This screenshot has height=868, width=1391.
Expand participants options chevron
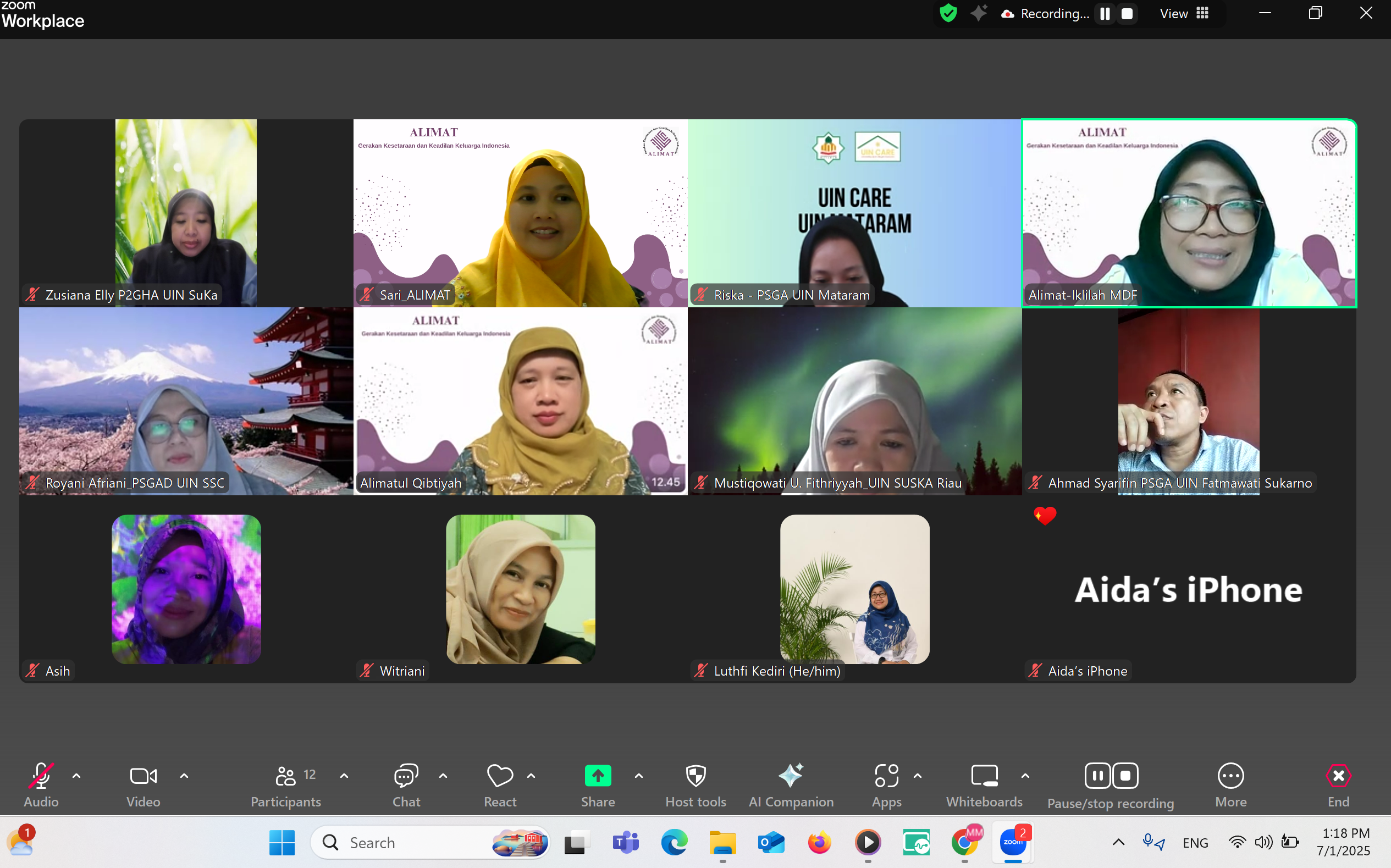click(x=344, y=776)
